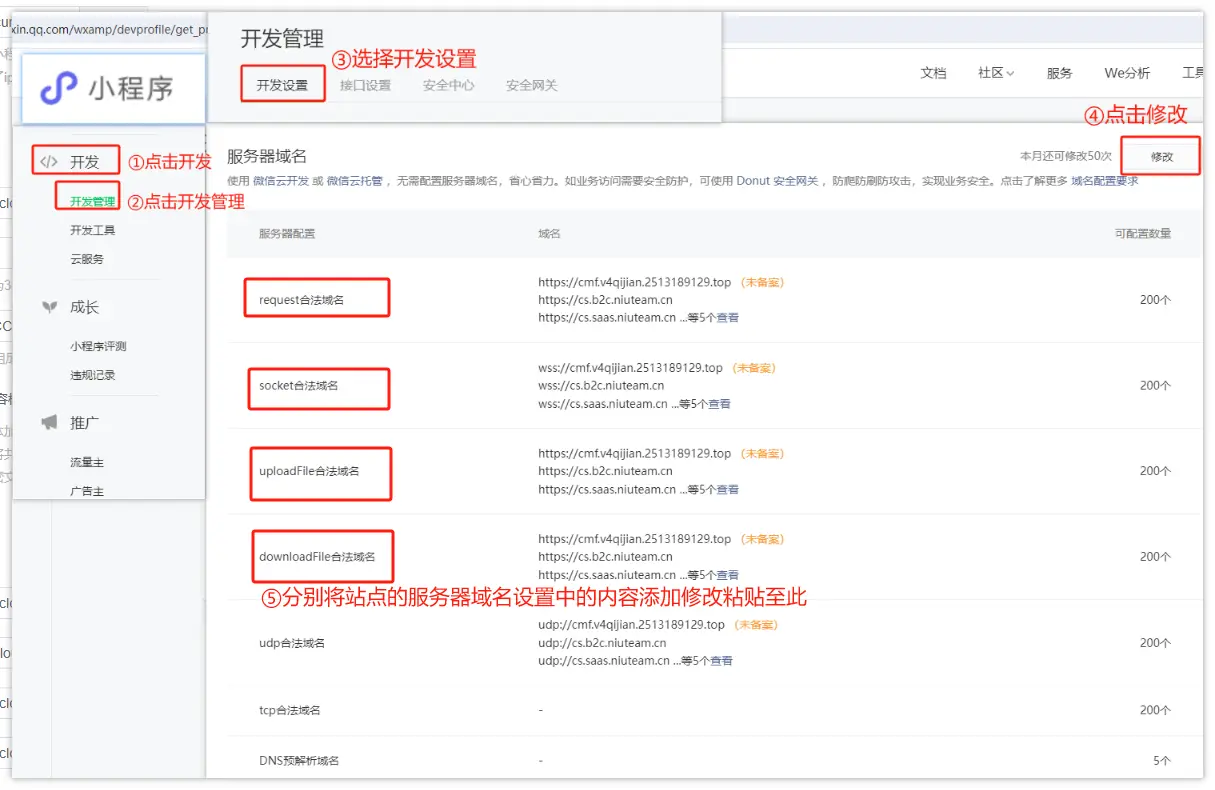Open 云服务 in the sidebar
Screen dimensions: 1215x790
[x=86, y=259]
